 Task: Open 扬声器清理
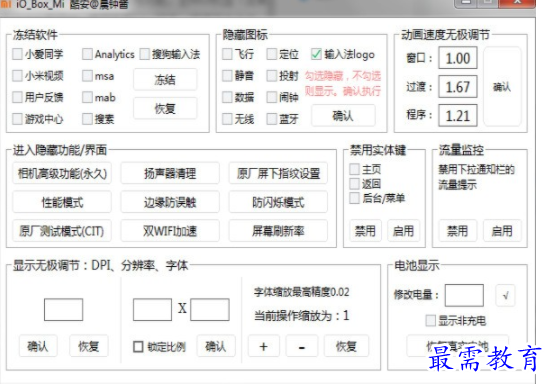170,173
